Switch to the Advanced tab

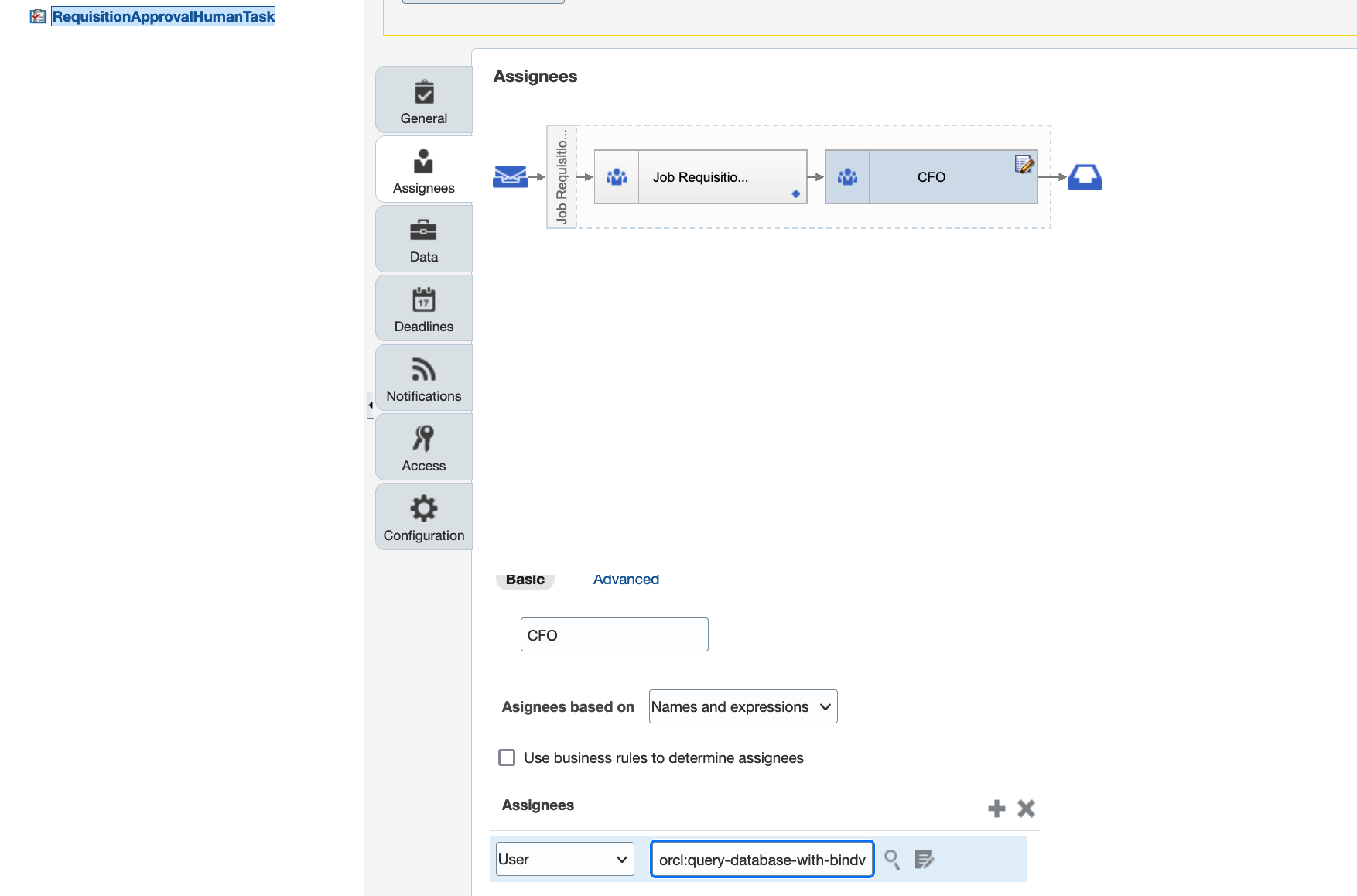[x=625, y=579]
